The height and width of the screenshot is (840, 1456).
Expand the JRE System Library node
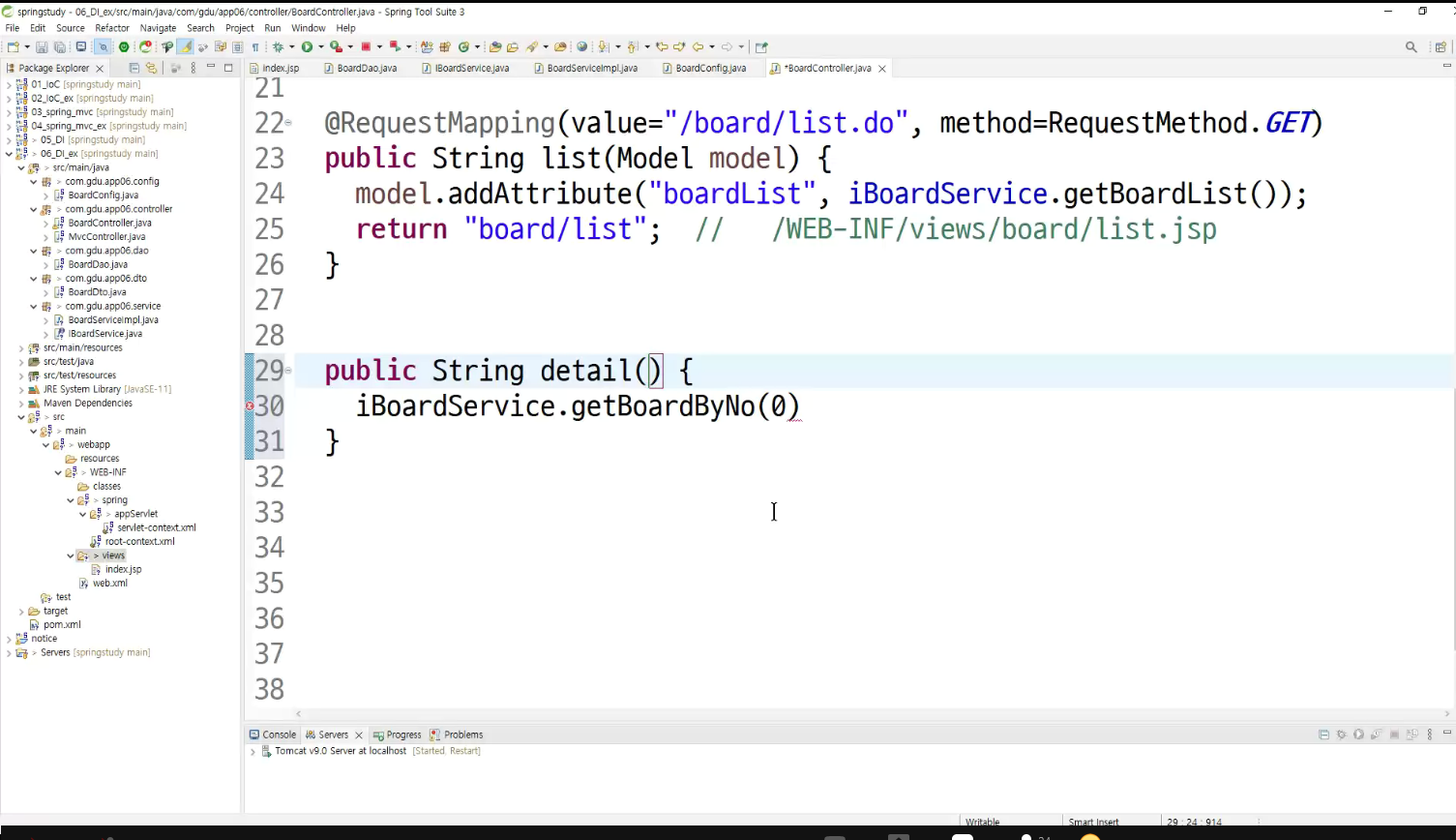[x=21, y=389]
